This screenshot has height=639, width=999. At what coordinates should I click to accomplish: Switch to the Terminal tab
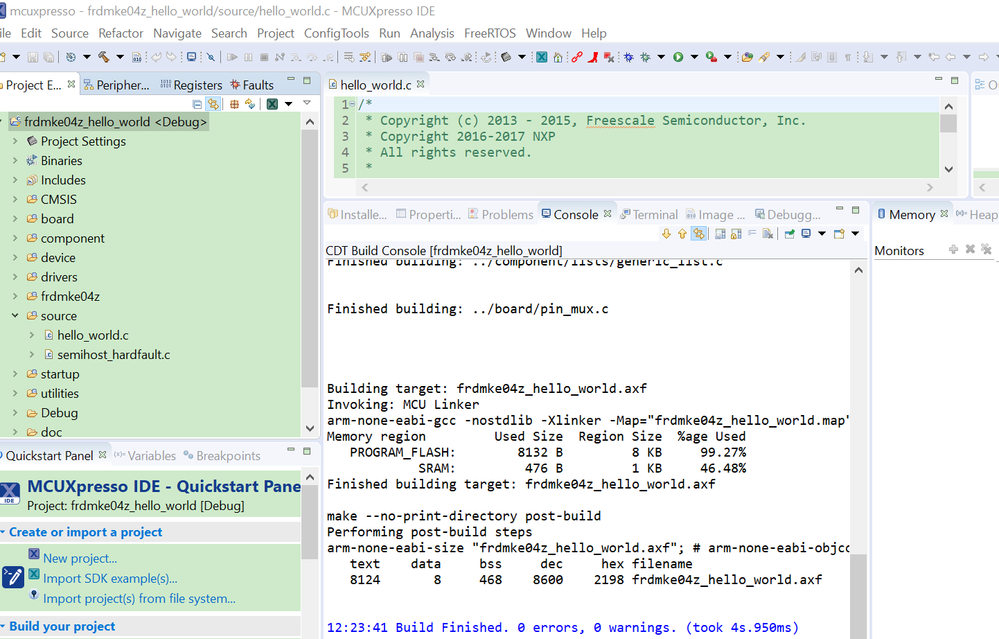tap(649, 215)
